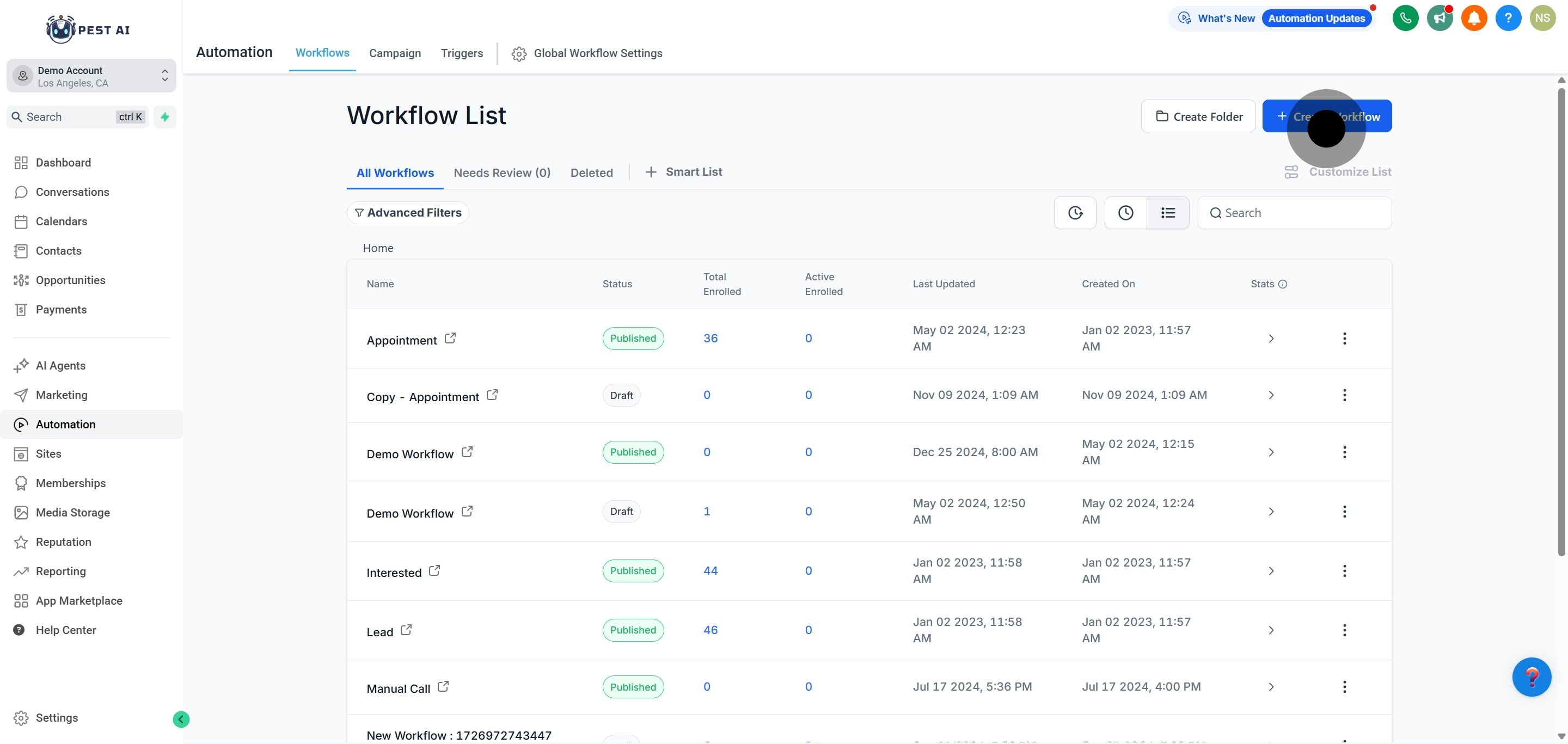
Task: Open Manual Call workflow external link icon
Action: (443, 686)
